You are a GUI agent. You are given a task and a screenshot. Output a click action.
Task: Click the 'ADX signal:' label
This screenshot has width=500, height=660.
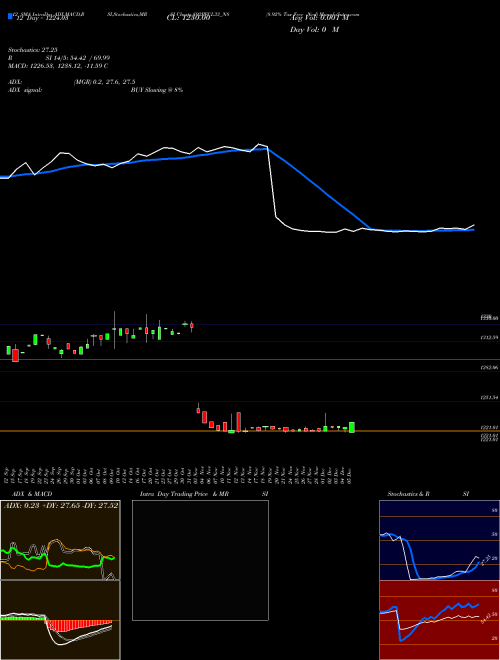(x=24, y=90)
